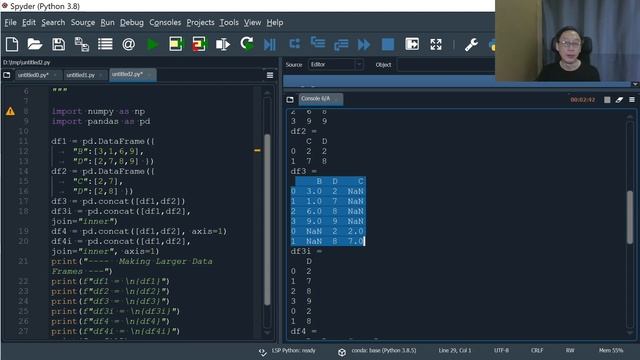Click the RW permission status entry
Viewport: 640px width, 360px height.
coord(570,351)
